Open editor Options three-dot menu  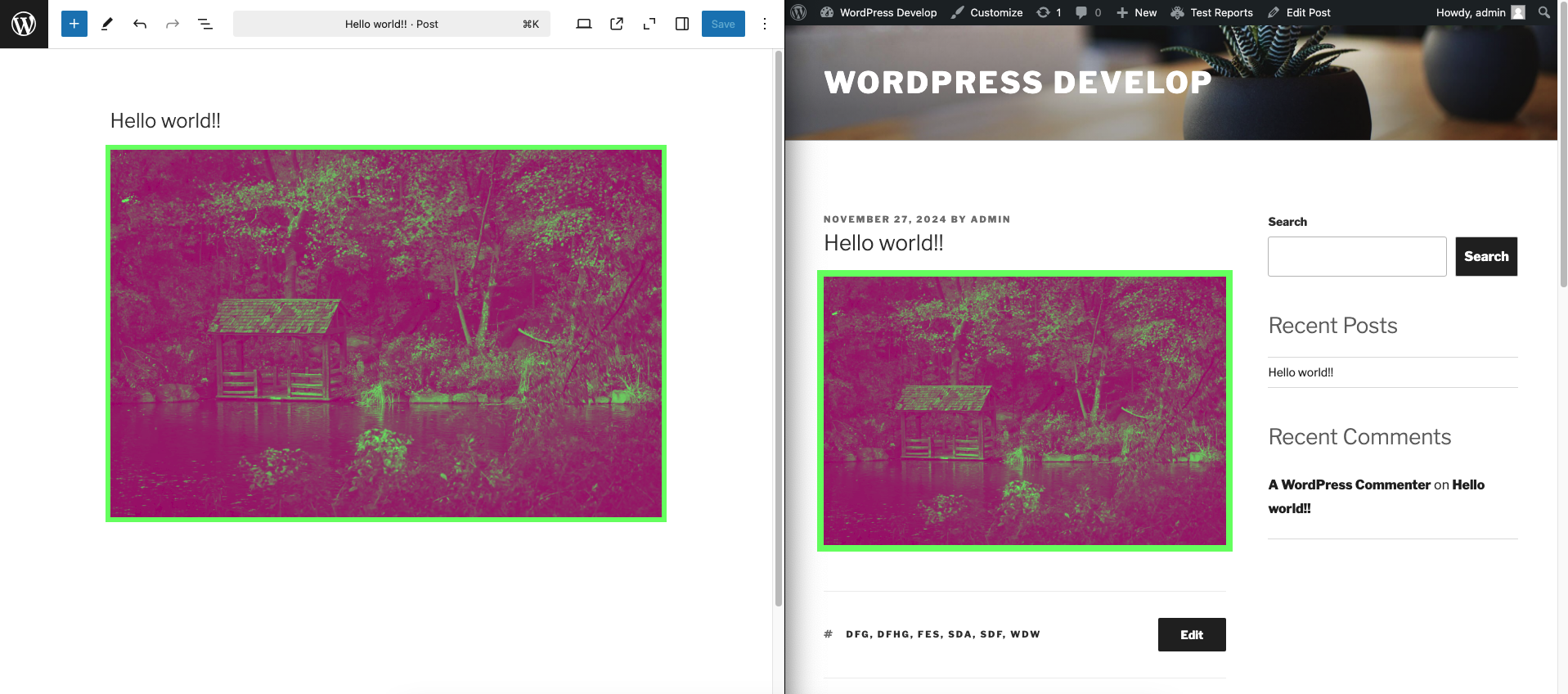[x=765, y=24]
